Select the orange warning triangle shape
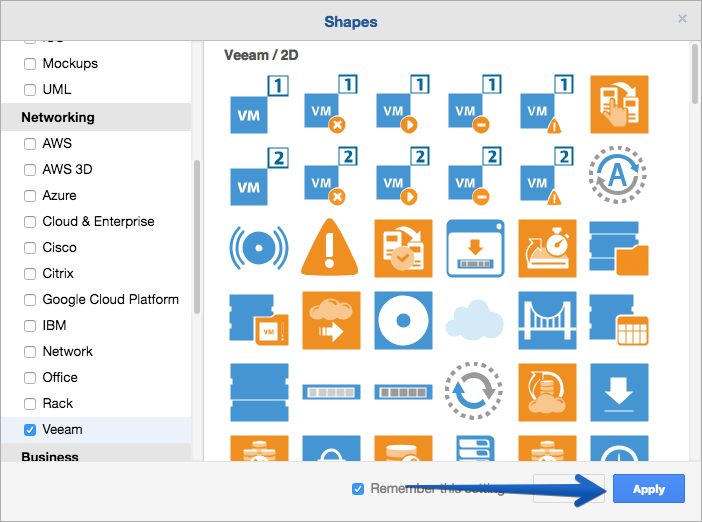702x522 pixels. [330, 247]
